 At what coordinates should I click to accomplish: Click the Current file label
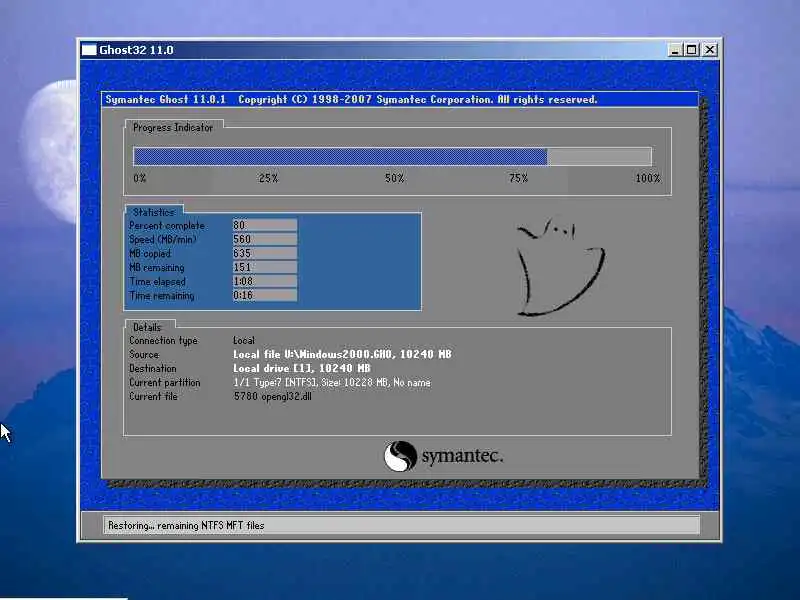tap(153, 396)
